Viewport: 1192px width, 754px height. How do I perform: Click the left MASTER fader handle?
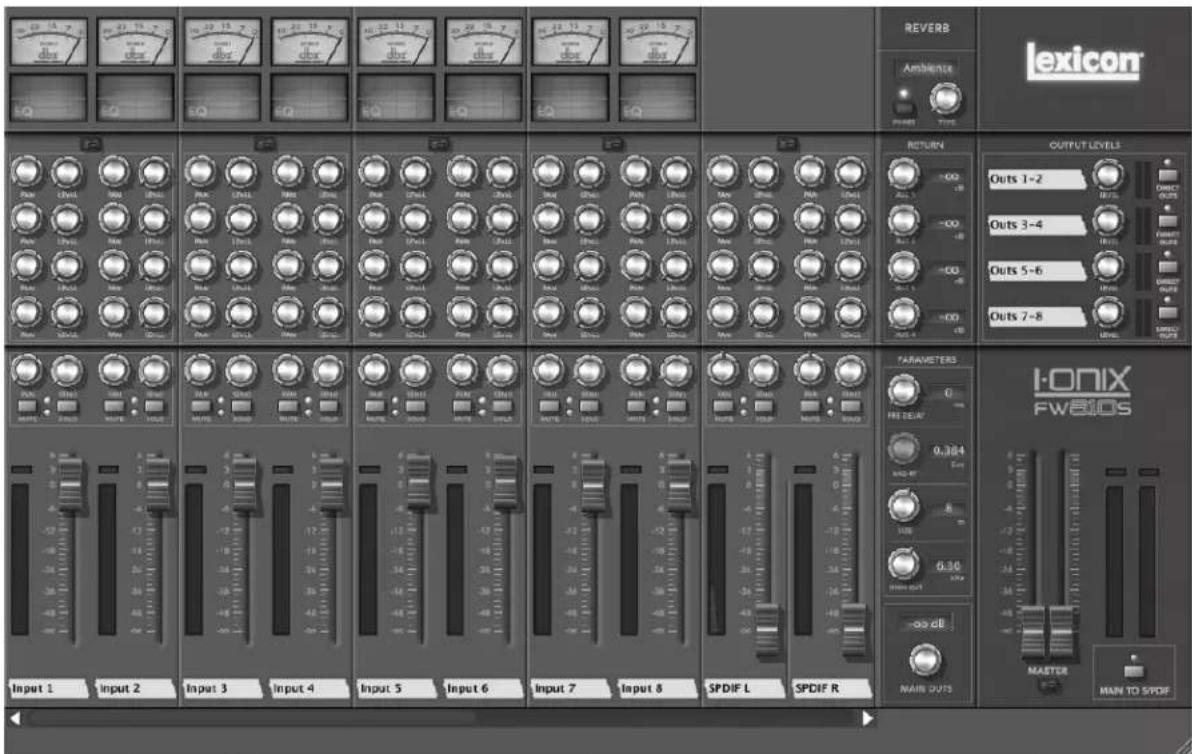click(x=1032, y=632)
